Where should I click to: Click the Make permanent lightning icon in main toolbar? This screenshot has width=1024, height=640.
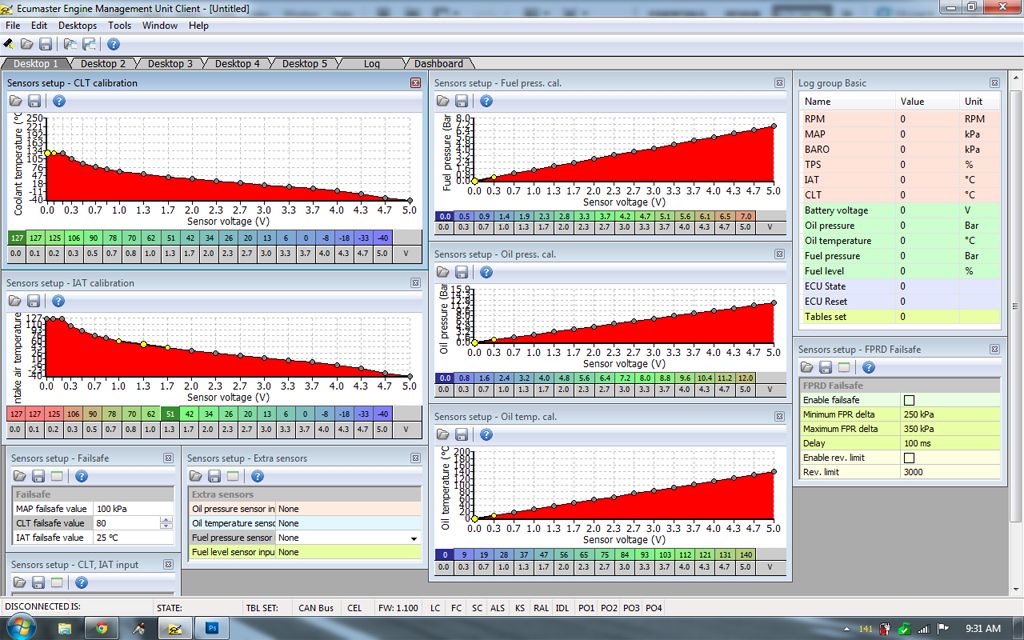8,44
